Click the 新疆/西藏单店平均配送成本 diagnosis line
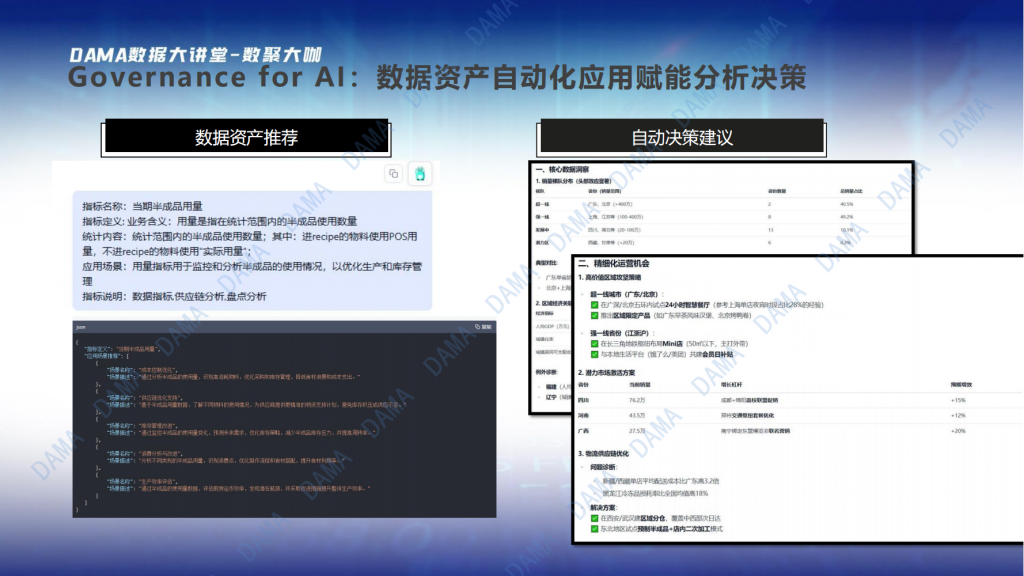Screen dimensions: 1024x576 tap(660, 481)
